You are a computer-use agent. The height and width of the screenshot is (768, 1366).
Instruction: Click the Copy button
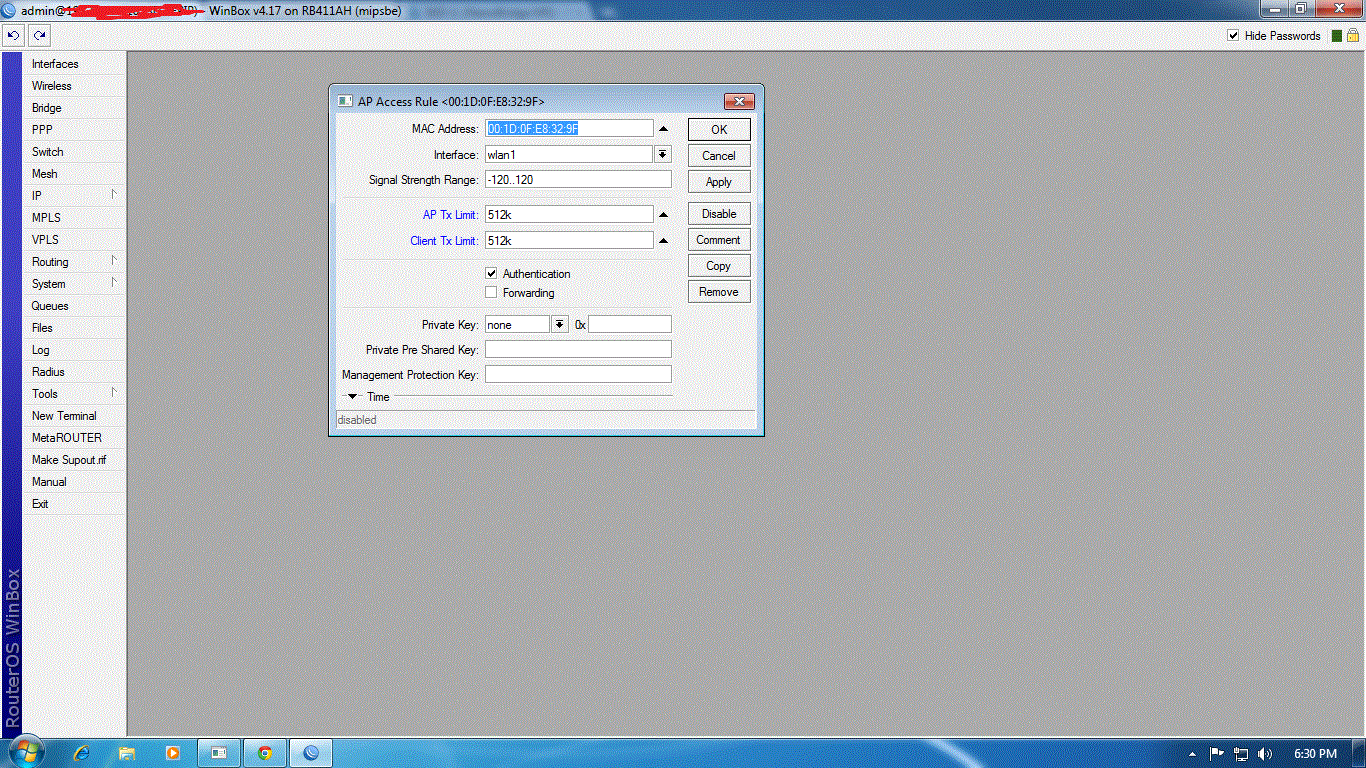coord(719,266)
